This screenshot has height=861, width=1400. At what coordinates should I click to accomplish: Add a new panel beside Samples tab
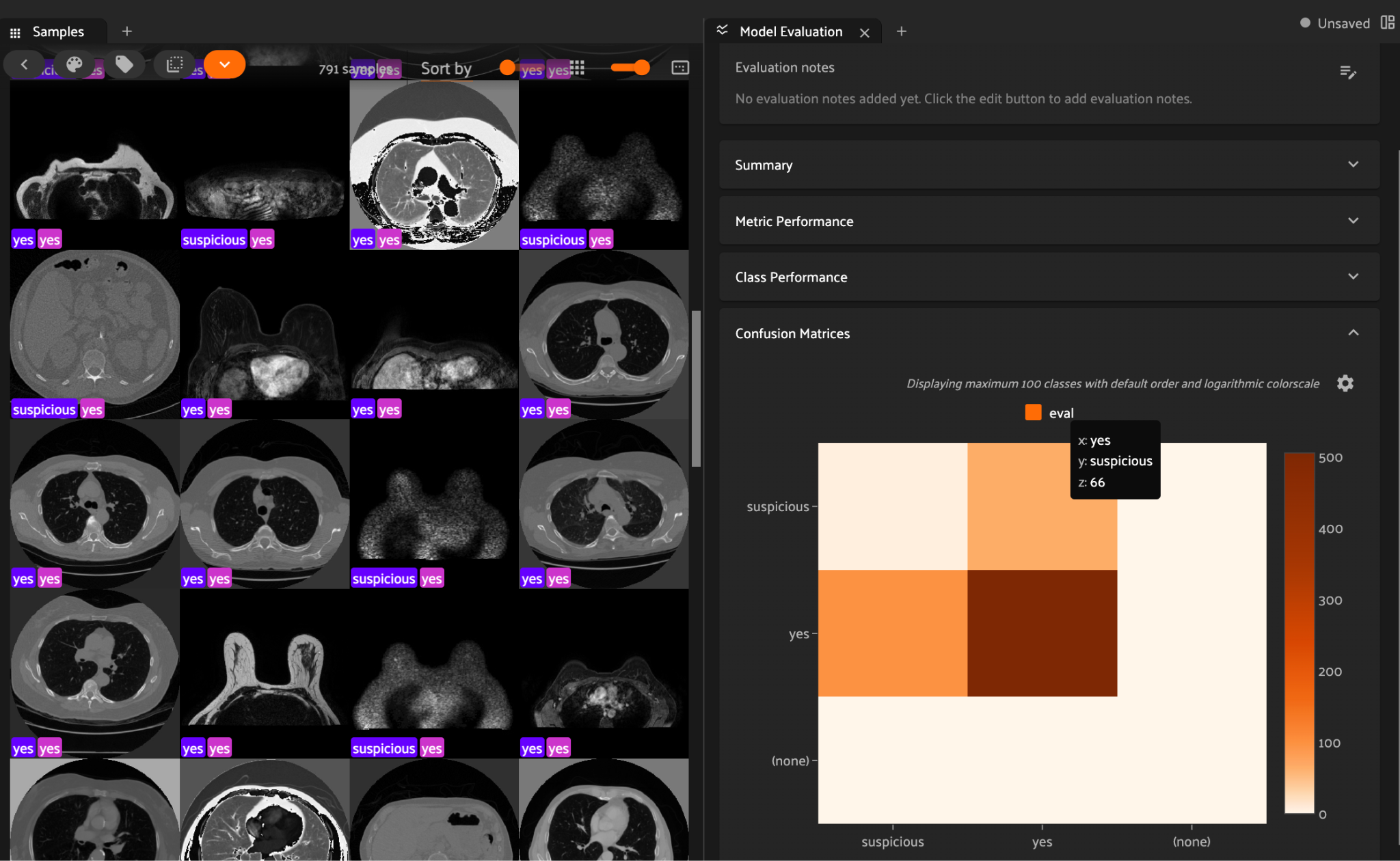(x=126, y=31)
